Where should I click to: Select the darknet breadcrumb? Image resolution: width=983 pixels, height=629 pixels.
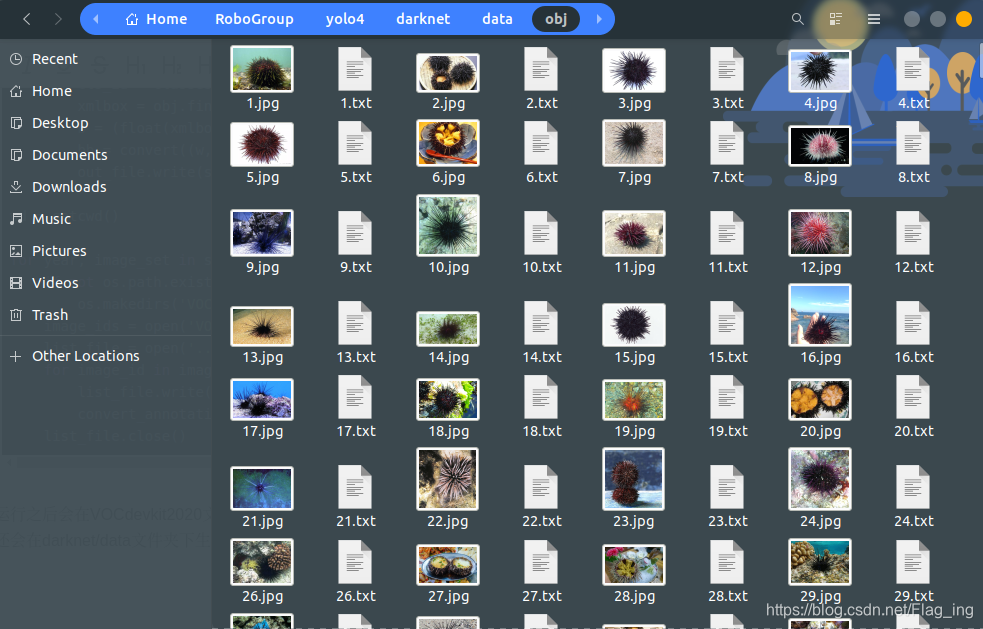(422, 18)
